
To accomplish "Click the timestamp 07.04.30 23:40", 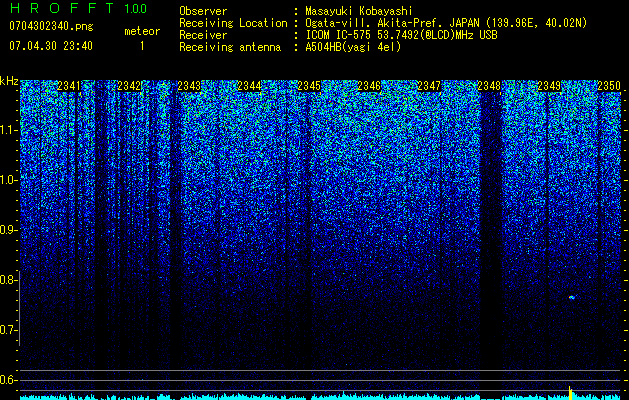I will tap(51, 46).
